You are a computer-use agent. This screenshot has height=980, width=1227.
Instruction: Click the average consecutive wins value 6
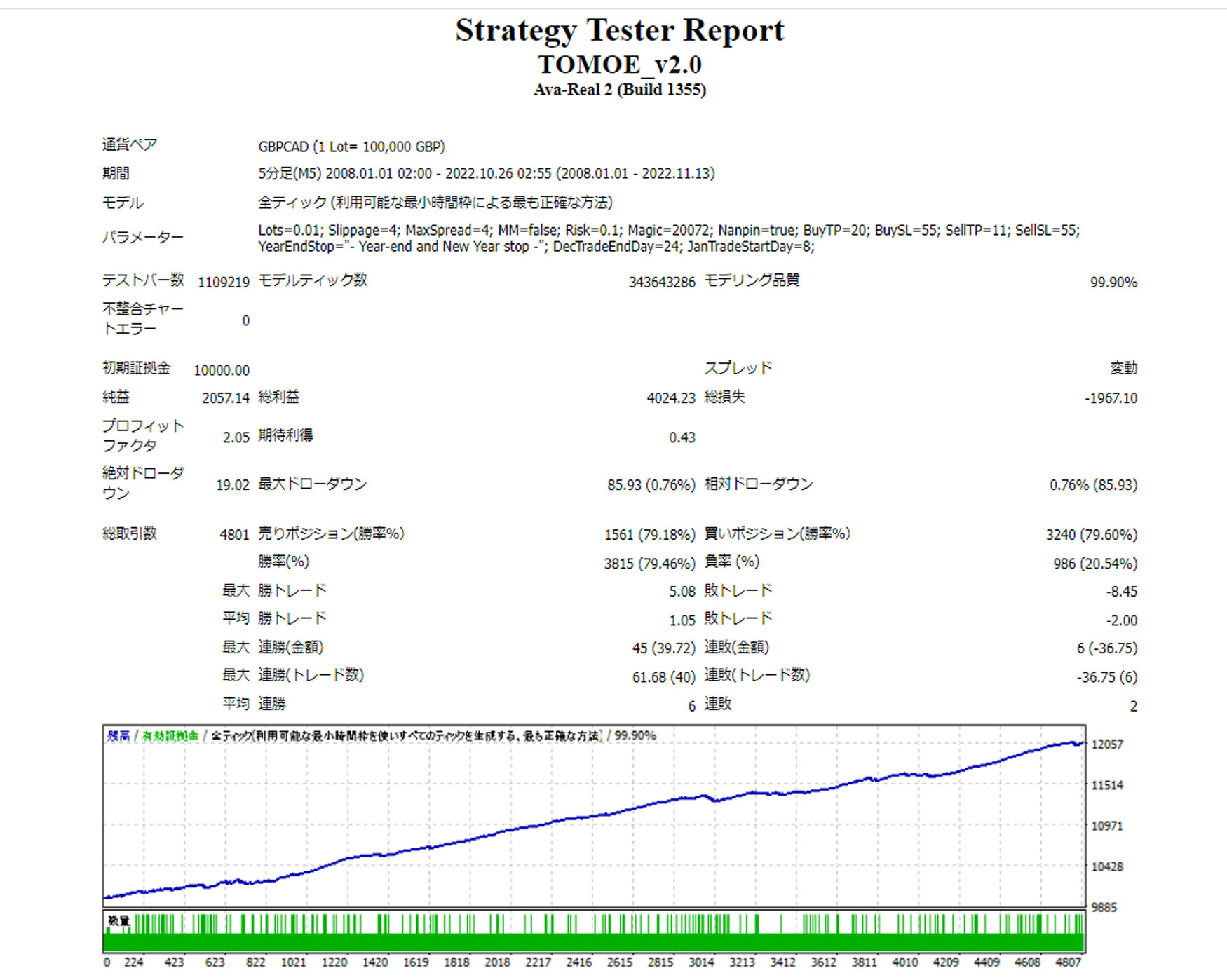pos(691,706)
